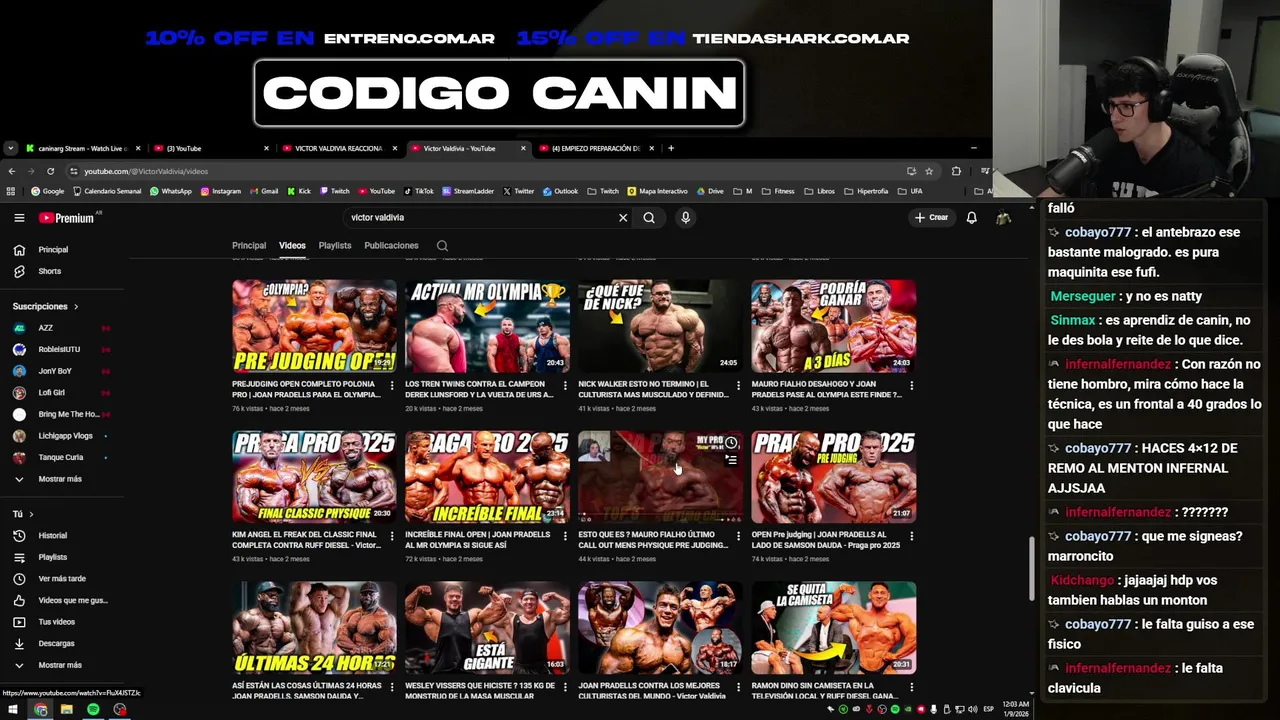
Task: Open the YouTube hamburger guide menu
Action: (x=19, y=217)
